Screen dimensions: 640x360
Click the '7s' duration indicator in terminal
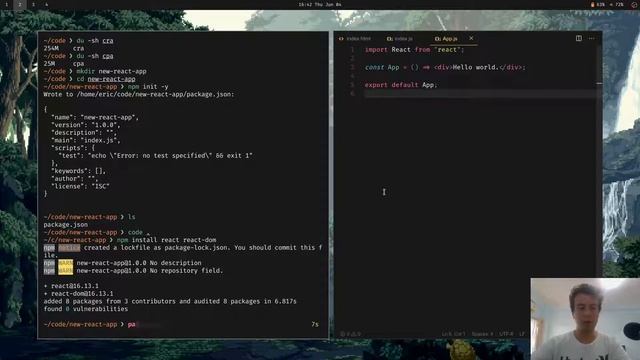point(315,324)
